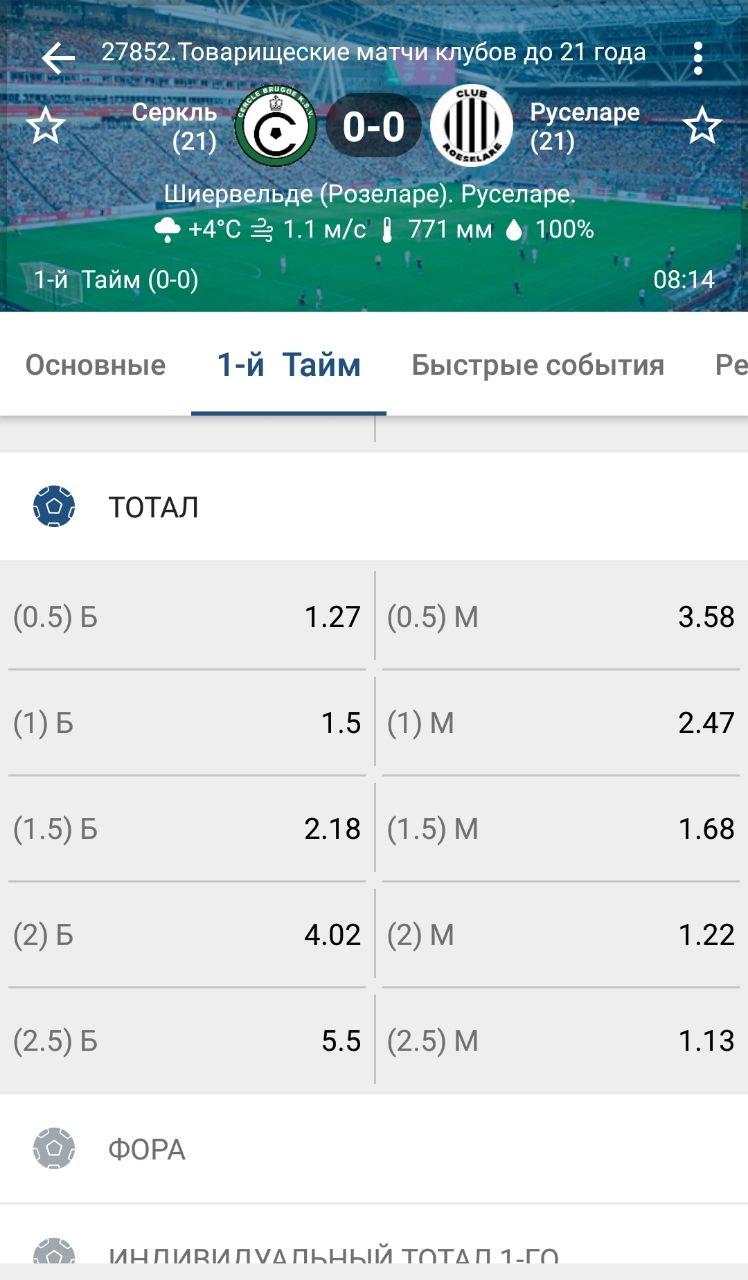Screen dimensions: 748x1280
Task: Open the three-dot overflow menu
Action: coord(698,58)
